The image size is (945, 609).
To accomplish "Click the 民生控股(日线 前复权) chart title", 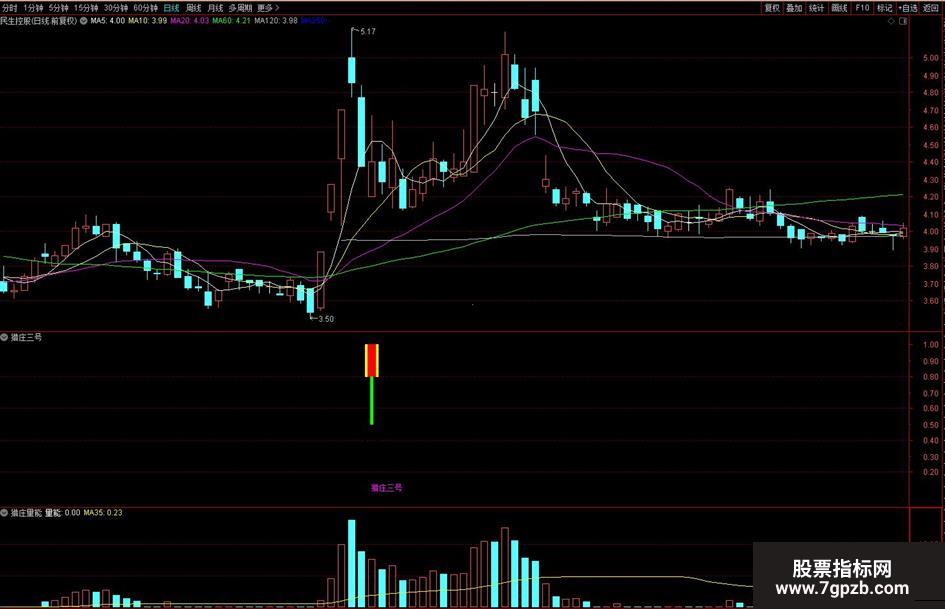I will point(39,21).
